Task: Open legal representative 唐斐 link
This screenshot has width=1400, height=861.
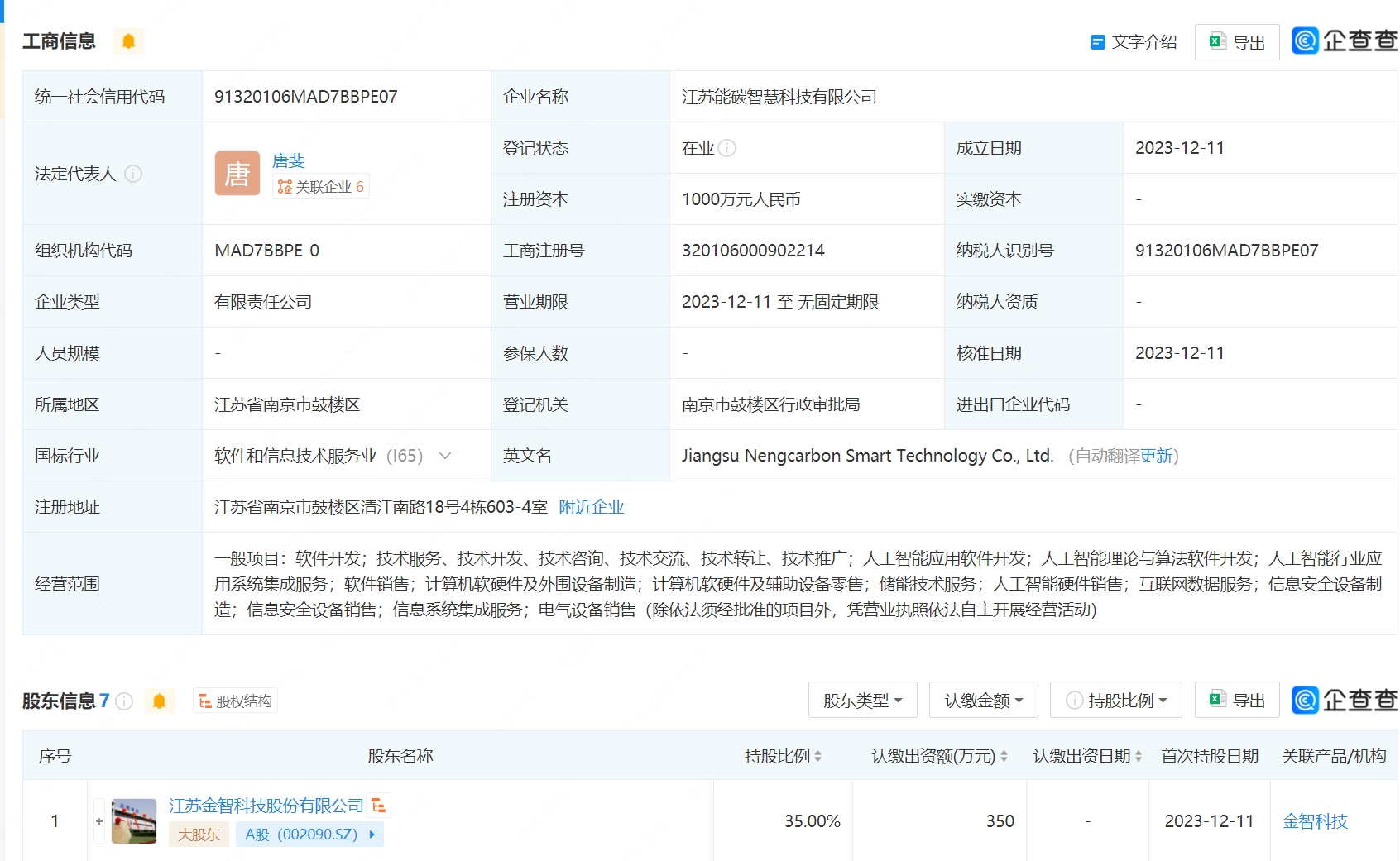Action: coord(289,160)
